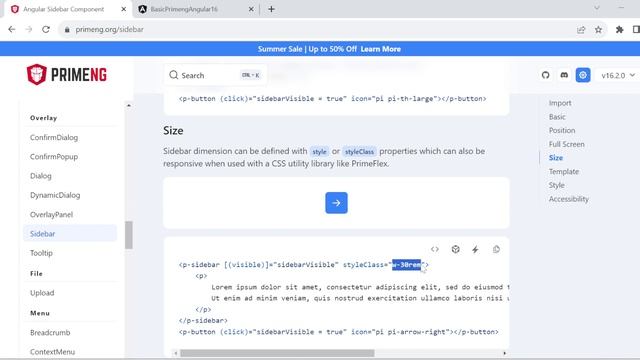Open Breadcrumb under Menu section
Screen dimensions: 640x360
(50, 333)
